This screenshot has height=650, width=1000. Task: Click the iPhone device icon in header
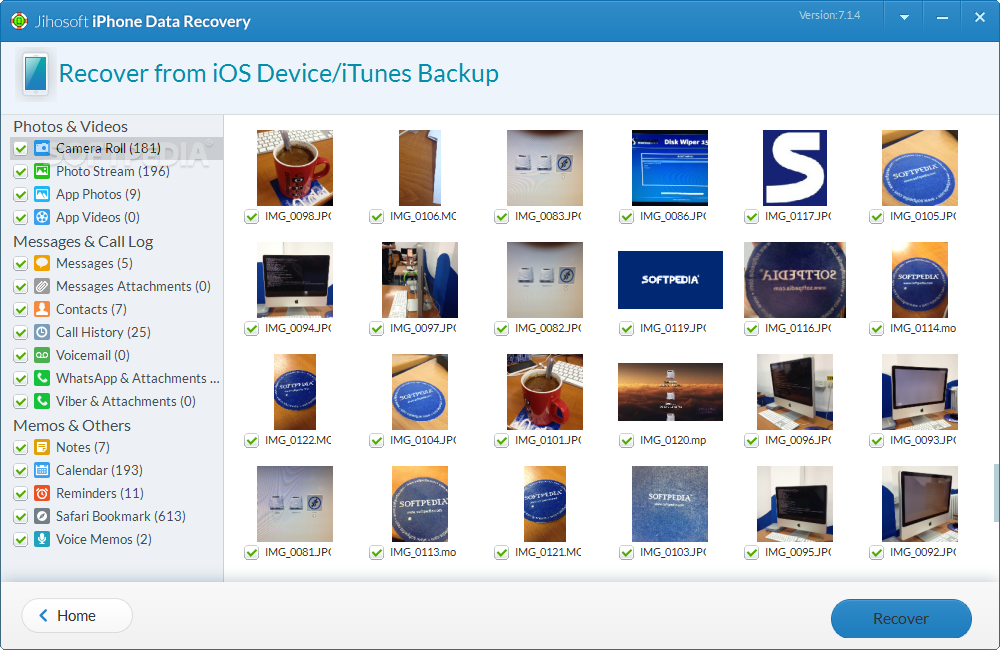coord(36,74)
